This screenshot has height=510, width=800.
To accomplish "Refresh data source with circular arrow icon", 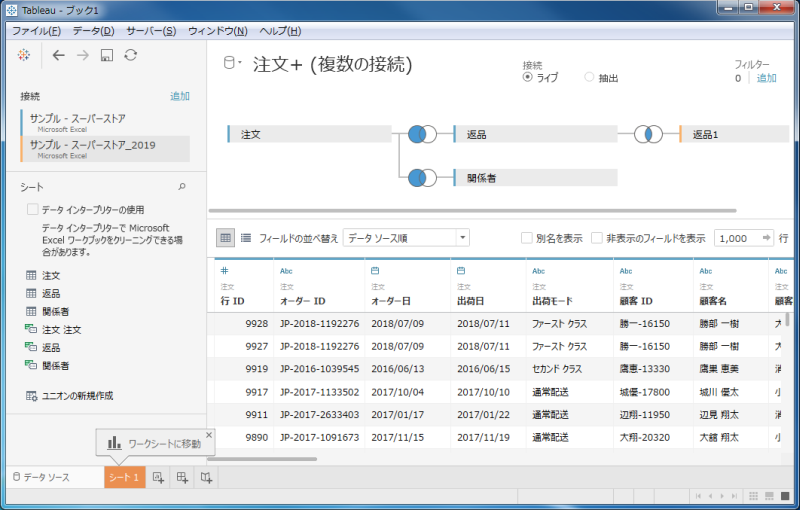I will coord(131,55).
